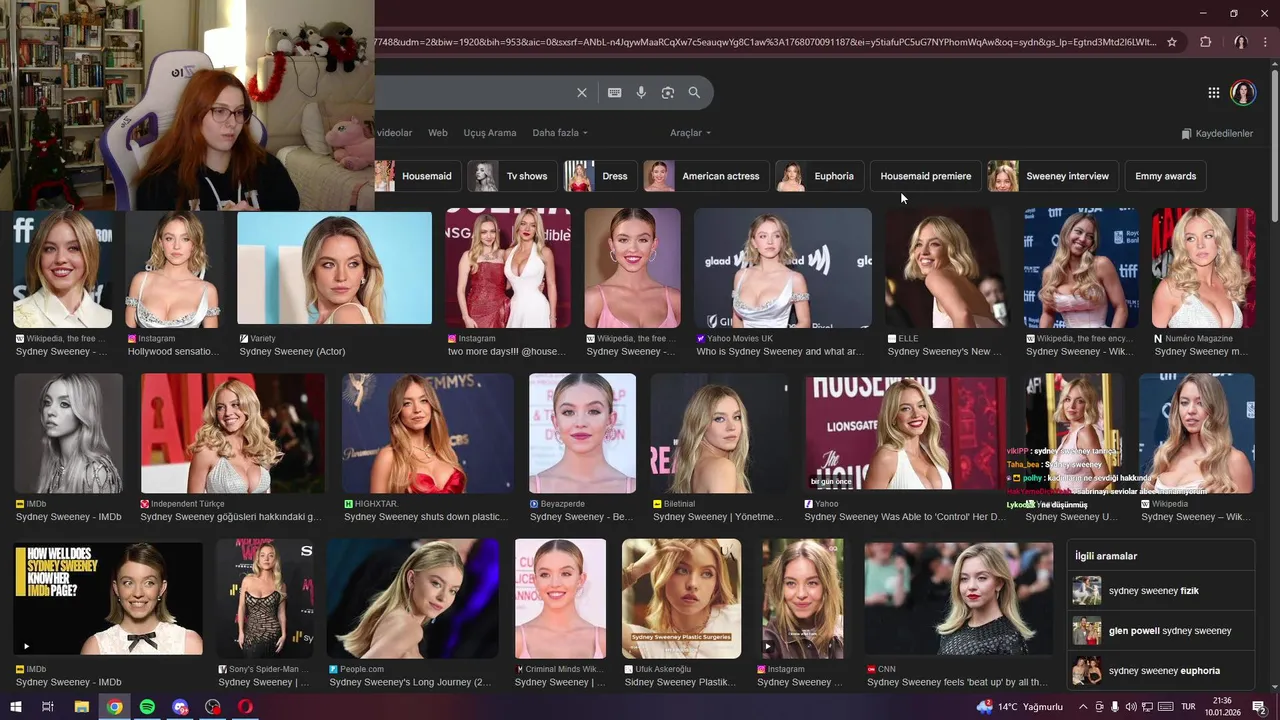Filter images by Euphoria chip
Image resolution: width=1280 pixels, height=720 pixels.
(820, 176)
